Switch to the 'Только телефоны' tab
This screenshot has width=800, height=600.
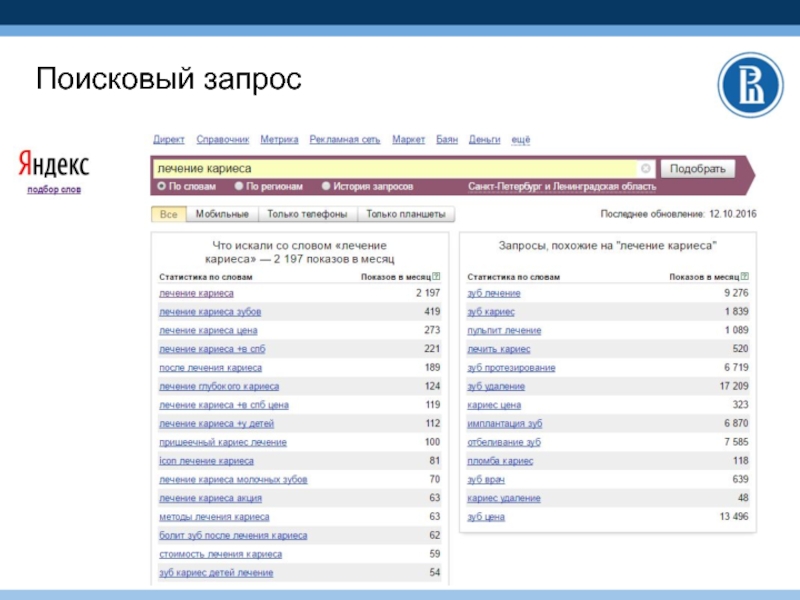307,214
